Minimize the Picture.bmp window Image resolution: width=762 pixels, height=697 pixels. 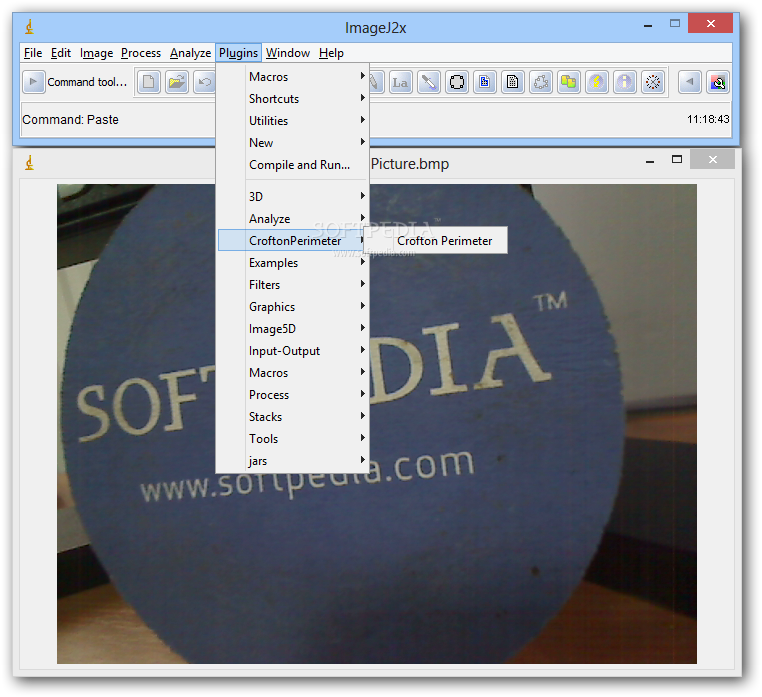(650, 160)
